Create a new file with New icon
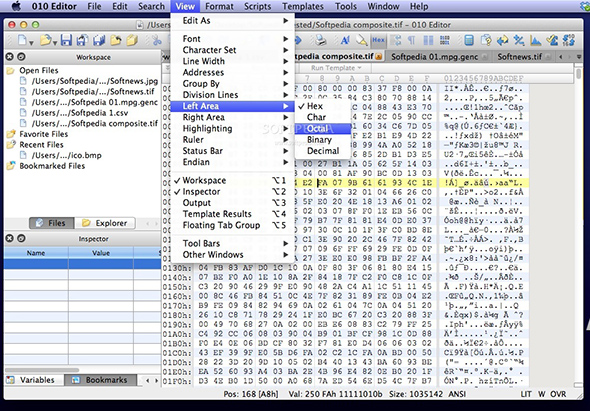Image resolution: width=590 pixels, height=411 pixels. 22,40
